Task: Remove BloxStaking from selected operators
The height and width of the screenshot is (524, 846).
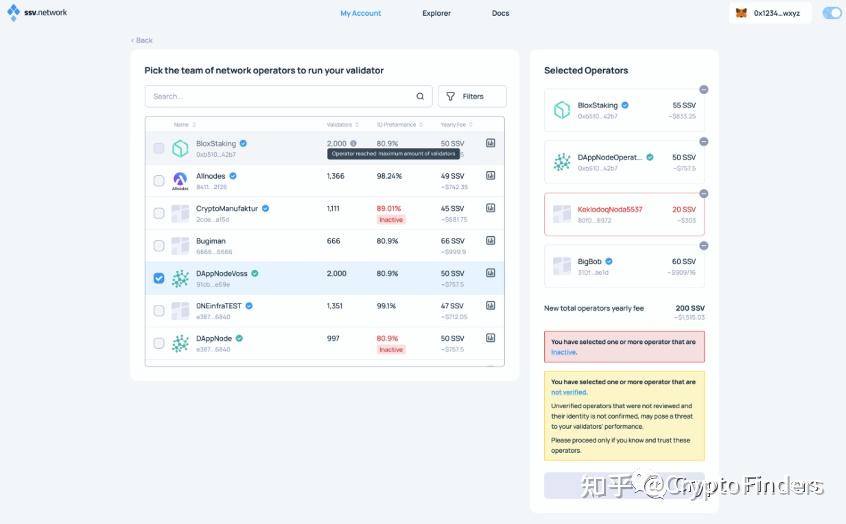Action: point(704,90)
